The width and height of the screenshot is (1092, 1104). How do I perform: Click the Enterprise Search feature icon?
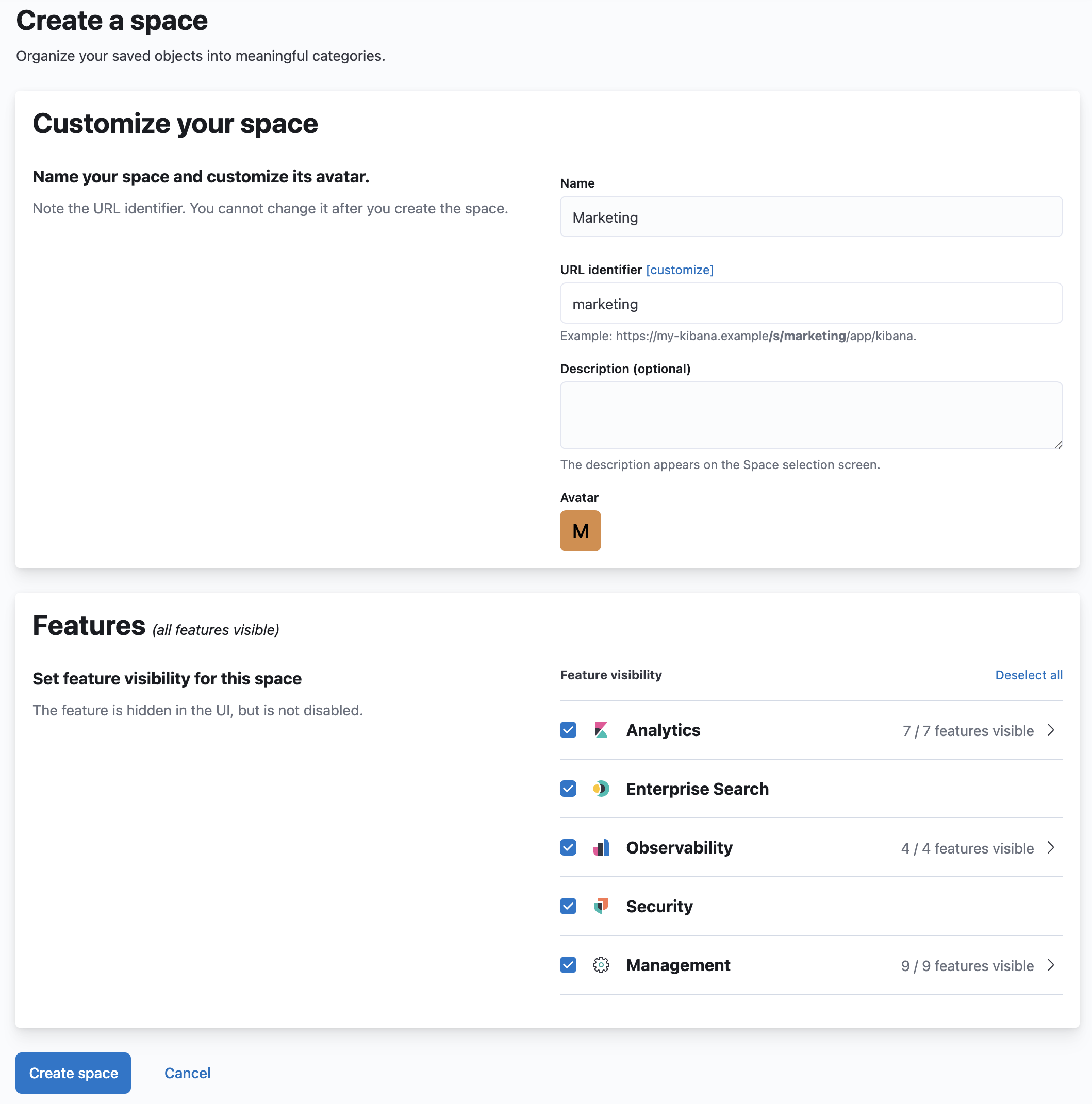[x=601, y=789]
